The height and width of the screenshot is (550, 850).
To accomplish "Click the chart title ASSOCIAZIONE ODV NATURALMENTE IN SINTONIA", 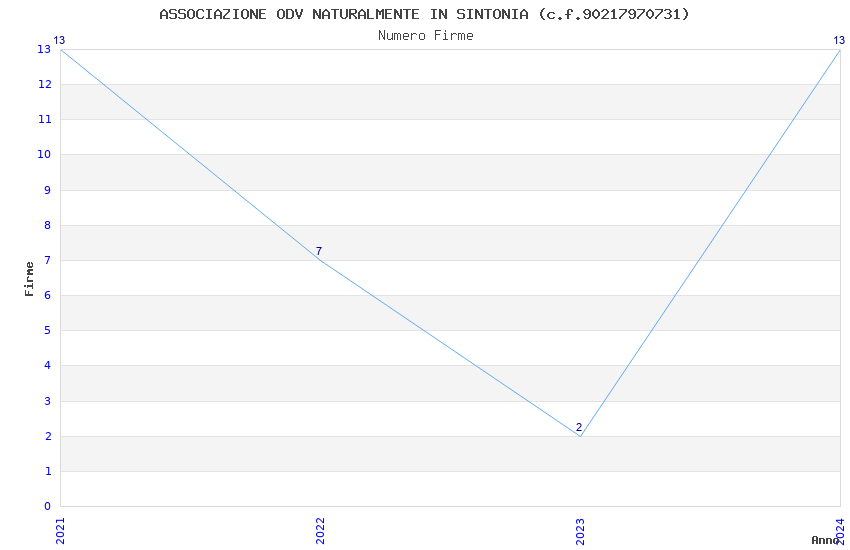I will 424,14.
